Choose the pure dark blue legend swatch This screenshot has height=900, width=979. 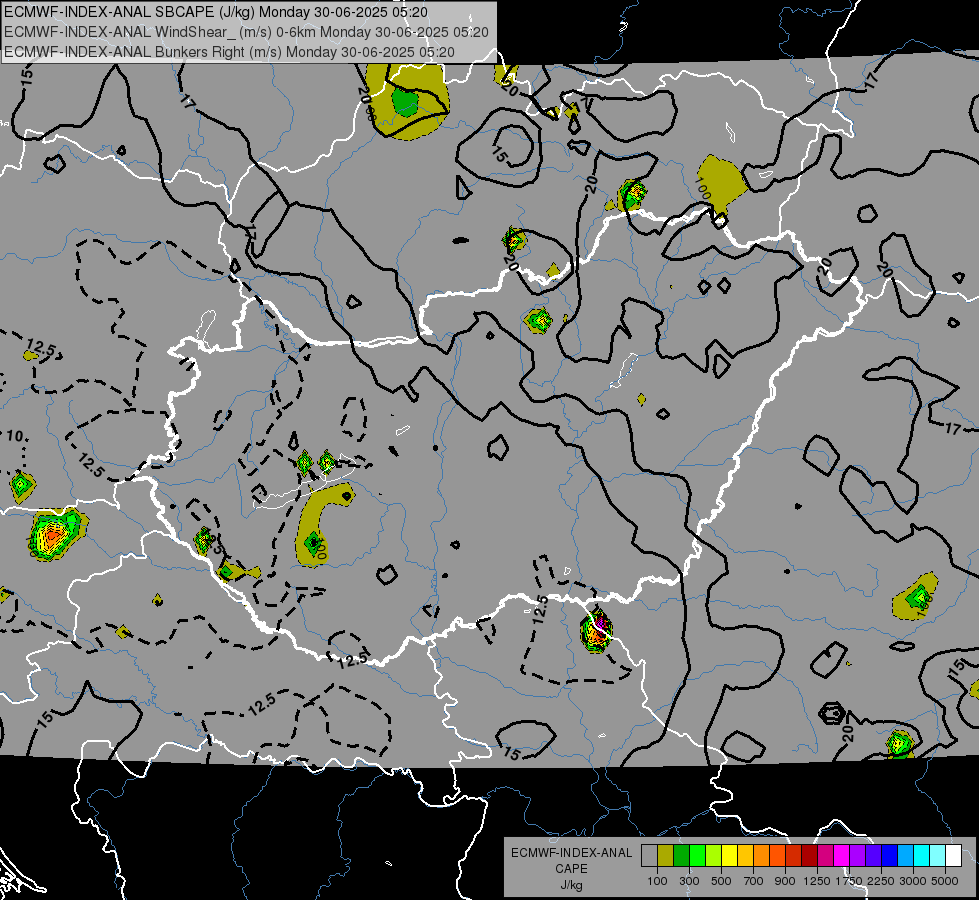coord(888,856)
